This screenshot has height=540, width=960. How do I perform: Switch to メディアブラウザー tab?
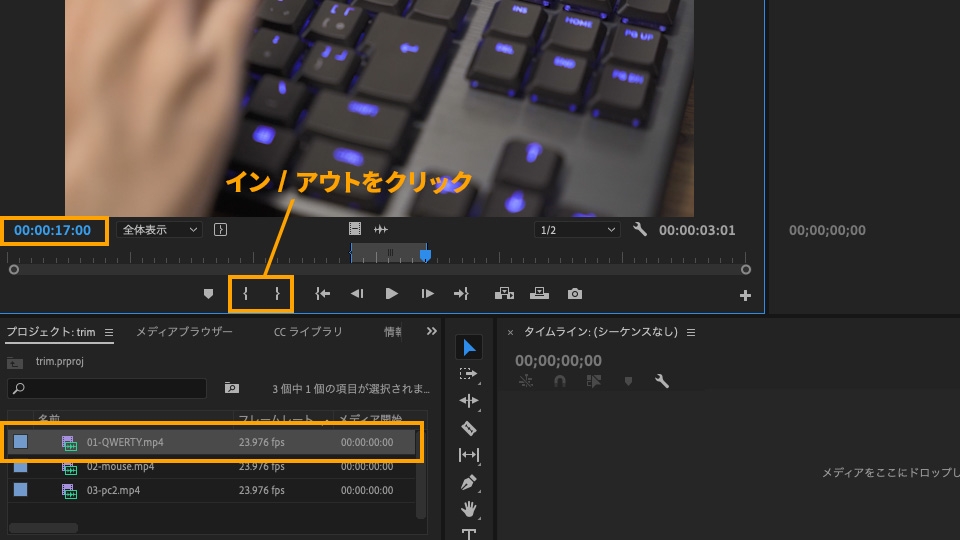184,332
